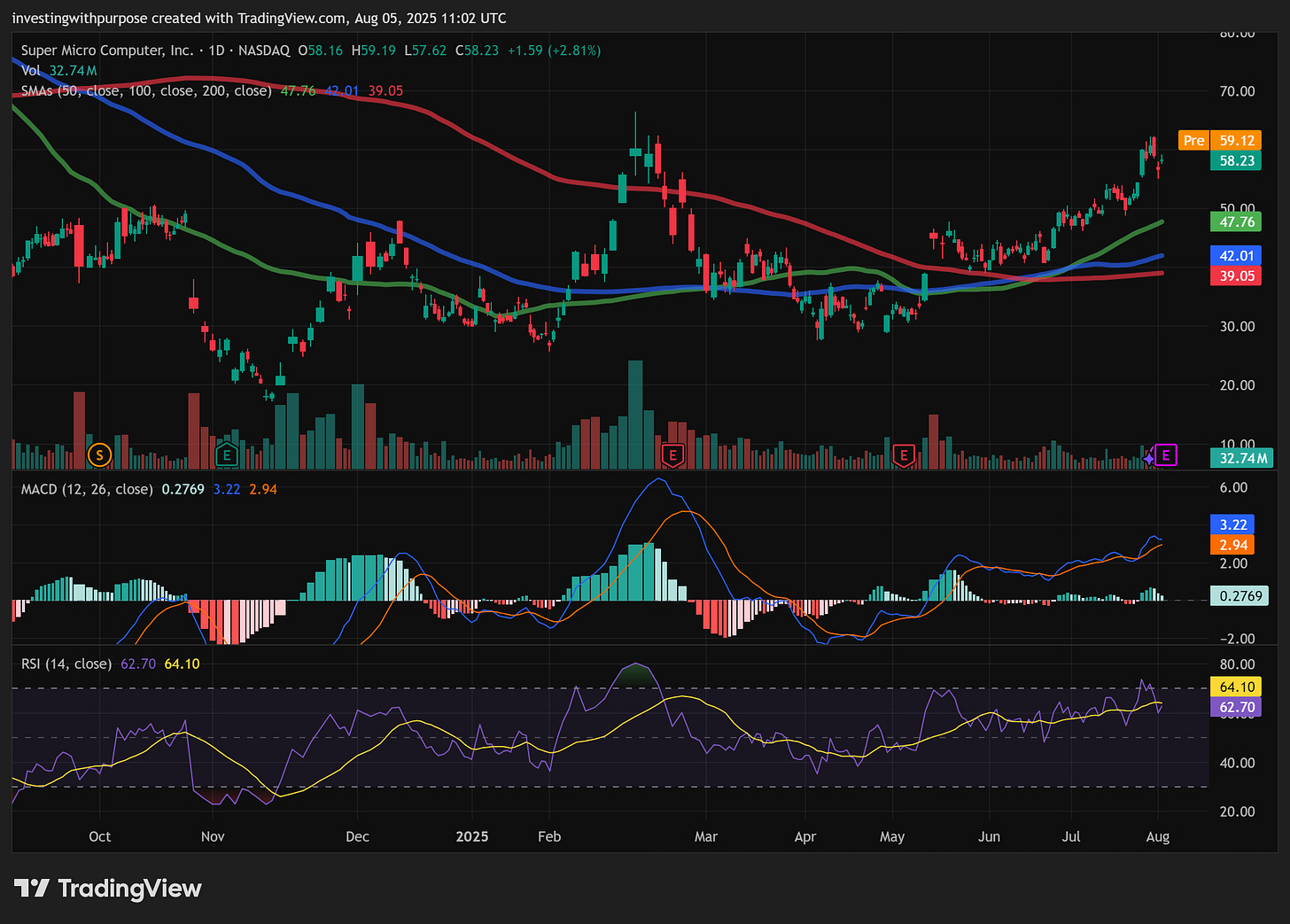Click the orange S split marker near Oct

99,455
